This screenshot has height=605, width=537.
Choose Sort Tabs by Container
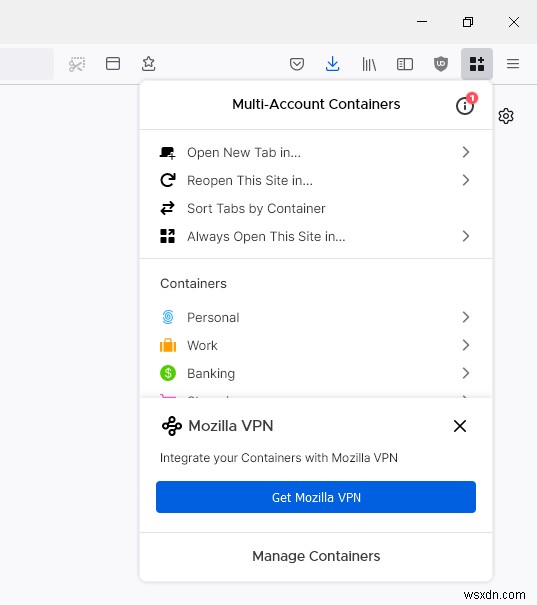coord(316,208)
